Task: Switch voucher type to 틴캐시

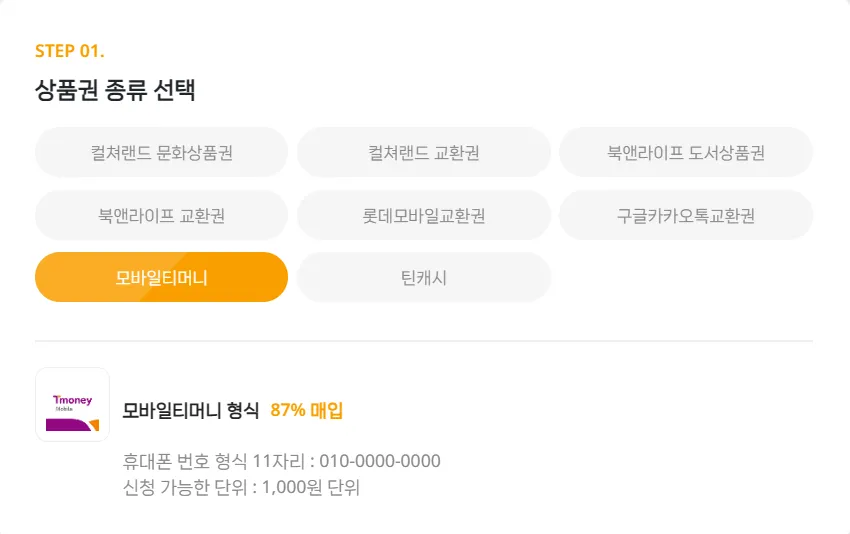Action: point(424,277)
